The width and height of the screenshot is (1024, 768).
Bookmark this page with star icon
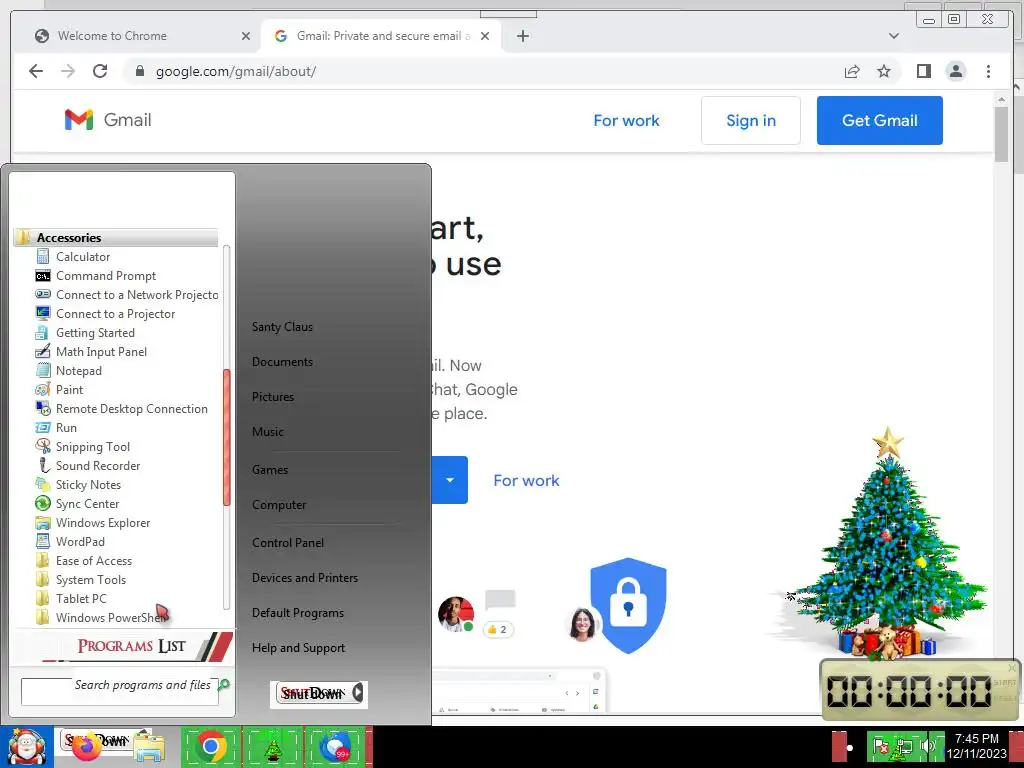884,71
